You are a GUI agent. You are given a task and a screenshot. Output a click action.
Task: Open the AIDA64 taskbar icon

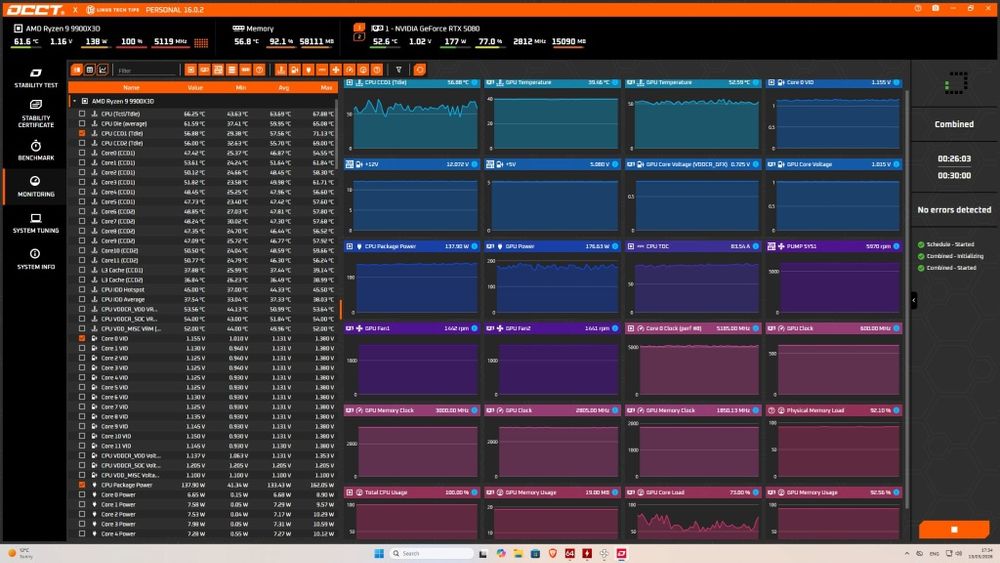coord(570,553)
